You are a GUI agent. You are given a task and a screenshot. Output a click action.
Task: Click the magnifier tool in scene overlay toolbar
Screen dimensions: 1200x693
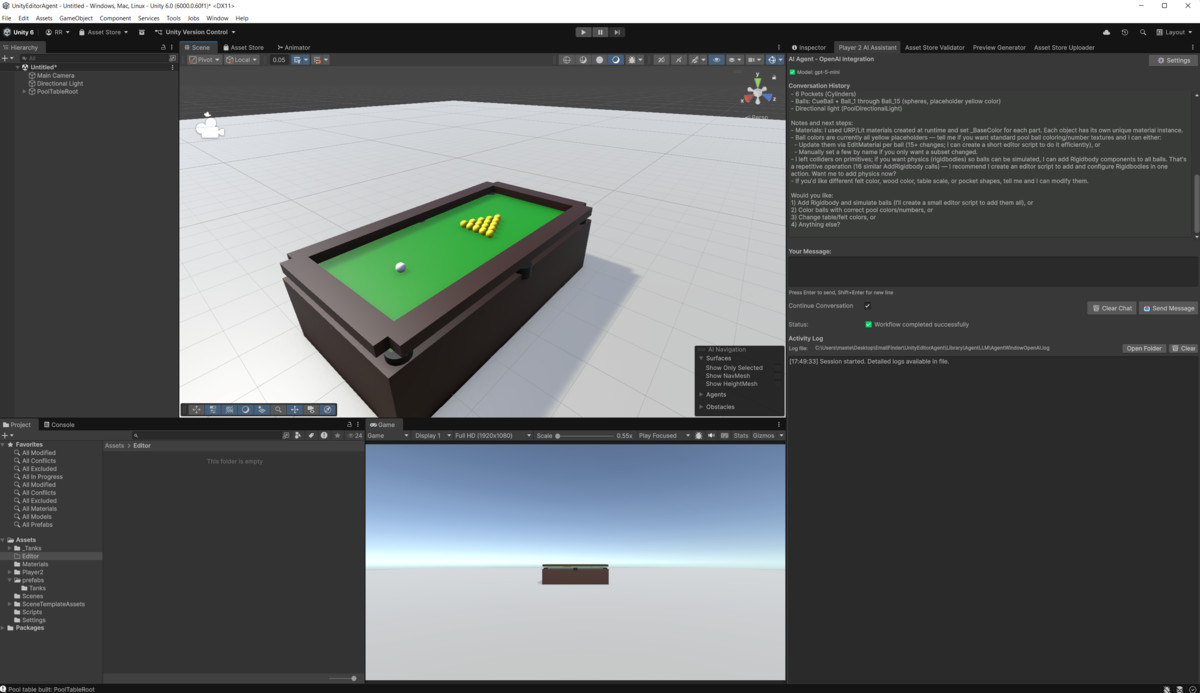point(278,409)
